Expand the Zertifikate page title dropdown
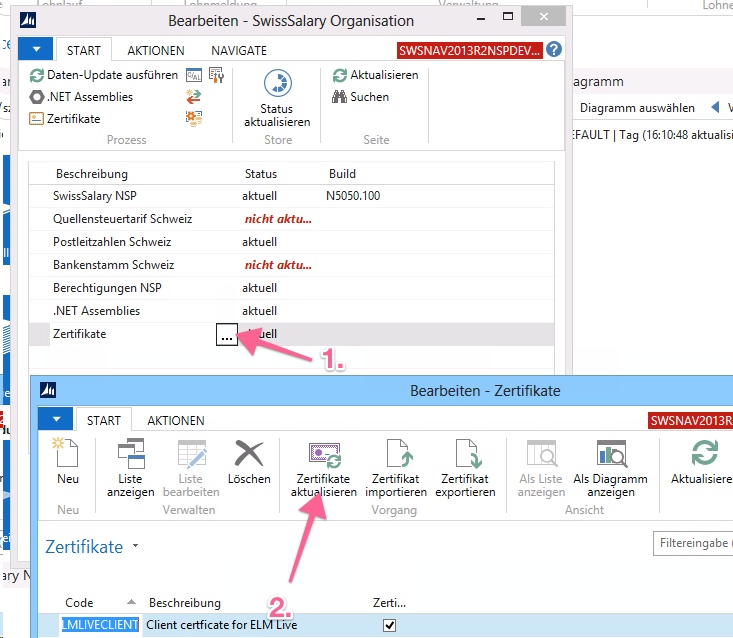Screen dimensions: 733x638 coord(135,547)
